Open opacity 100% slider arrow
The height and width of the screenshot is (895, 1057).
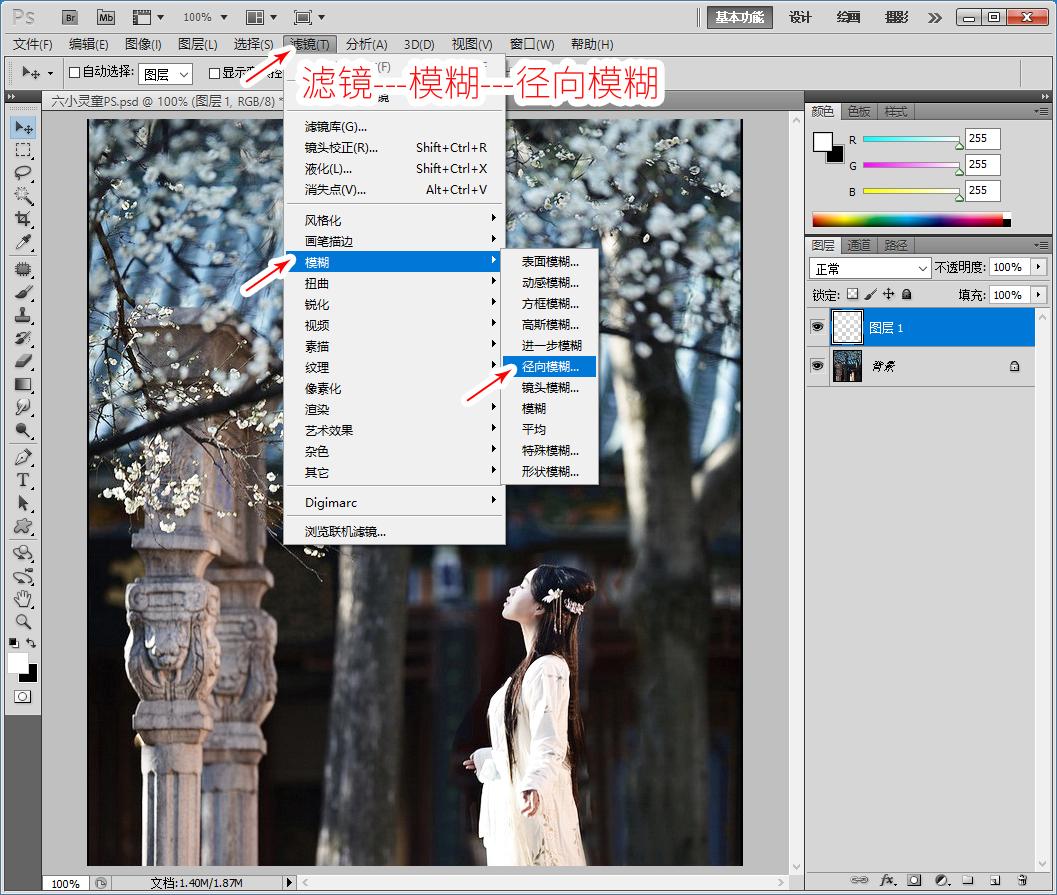pyautogui.click(x=1039, y=267)
